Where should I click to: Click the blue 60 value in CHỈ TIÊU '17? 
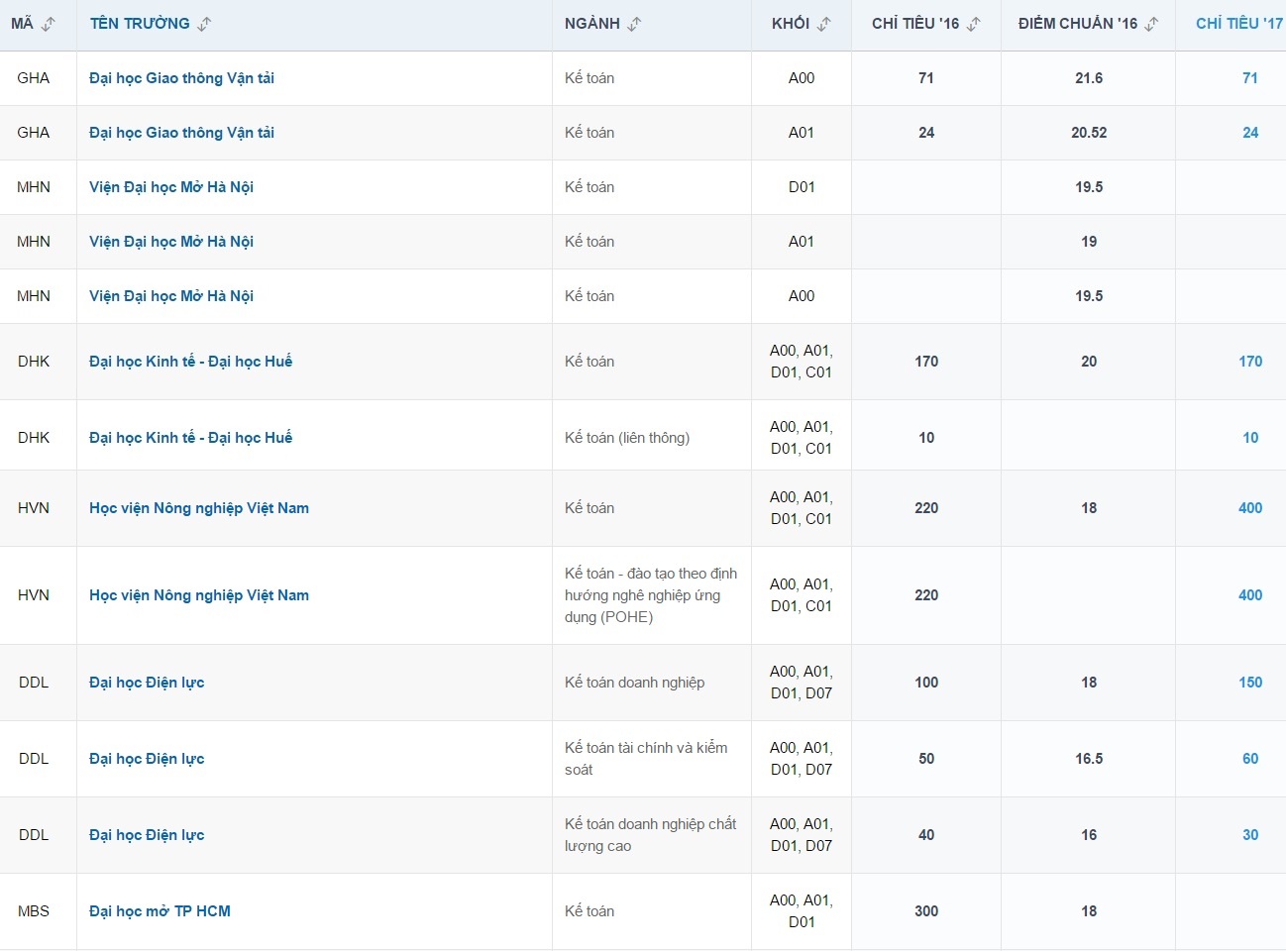tap(1250, 759)
